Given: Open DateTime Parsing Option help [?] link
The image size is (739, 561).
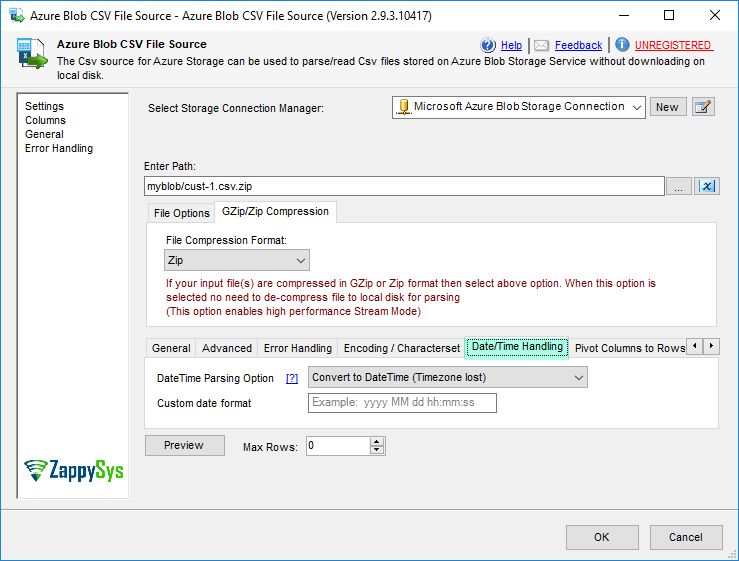Looking at the screenshot, I should pyautogui.click(x=292, y=378).
